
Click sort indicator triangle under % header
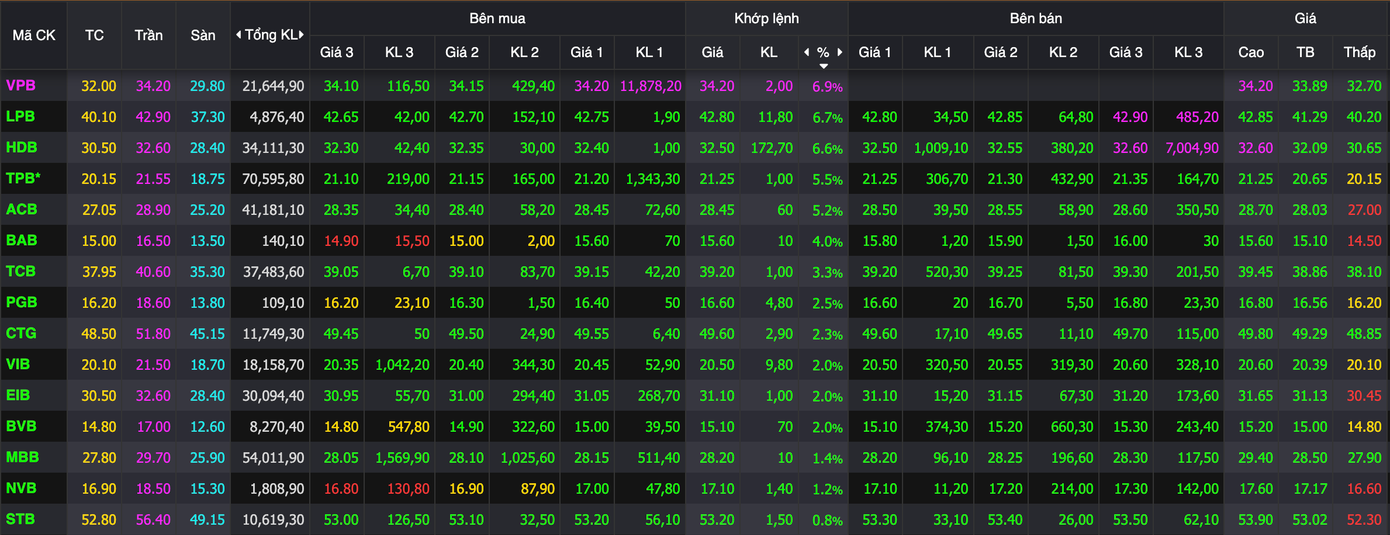[823, 66]
